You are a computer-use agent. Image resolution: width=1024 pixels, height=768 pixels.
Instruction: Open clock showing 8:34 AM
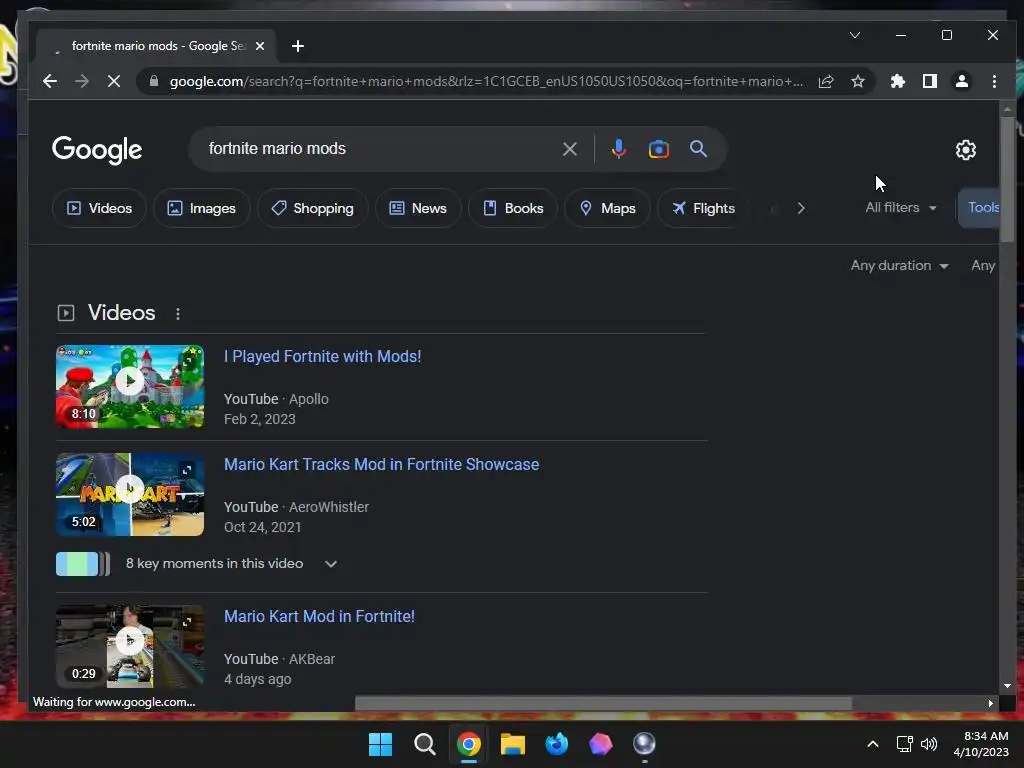(981, 744)
